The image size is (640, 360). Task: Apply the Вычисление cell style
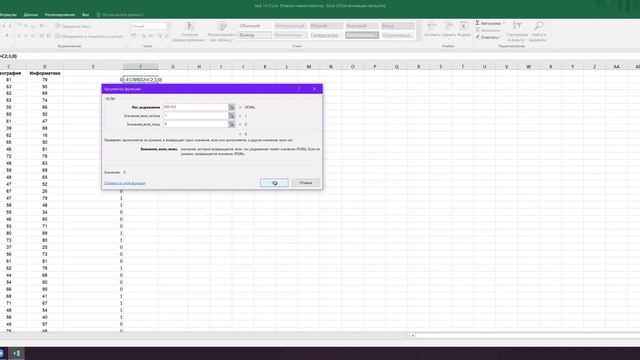pos(290,35)
